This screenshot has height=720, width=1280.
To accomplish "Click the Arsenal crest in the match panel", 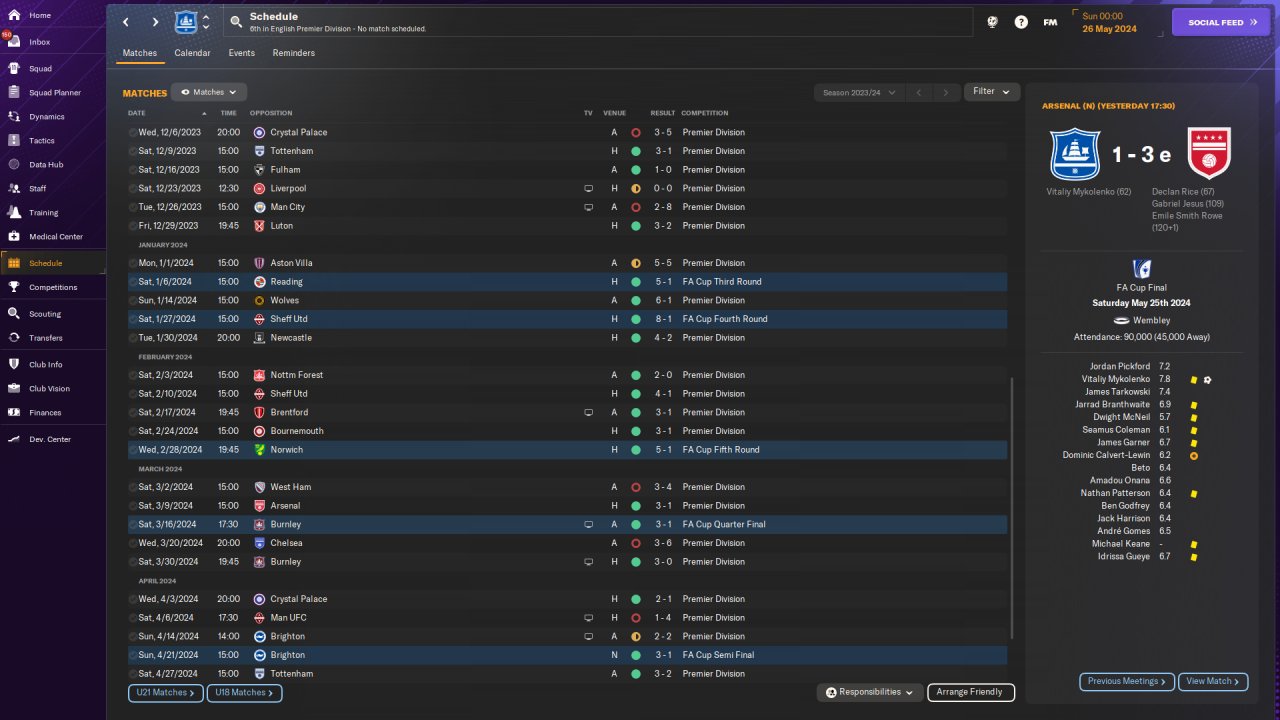I will coord(1208,153).
